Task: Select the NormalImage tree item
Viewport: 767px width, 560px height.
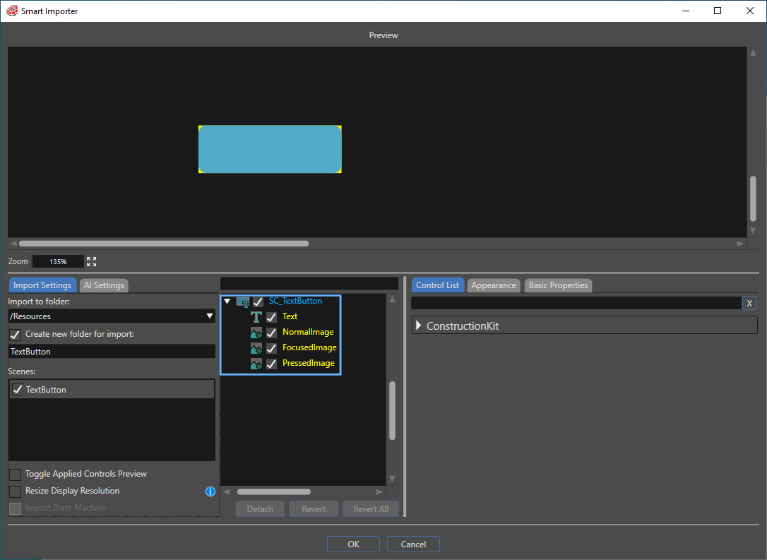Action: coord(308,332)
